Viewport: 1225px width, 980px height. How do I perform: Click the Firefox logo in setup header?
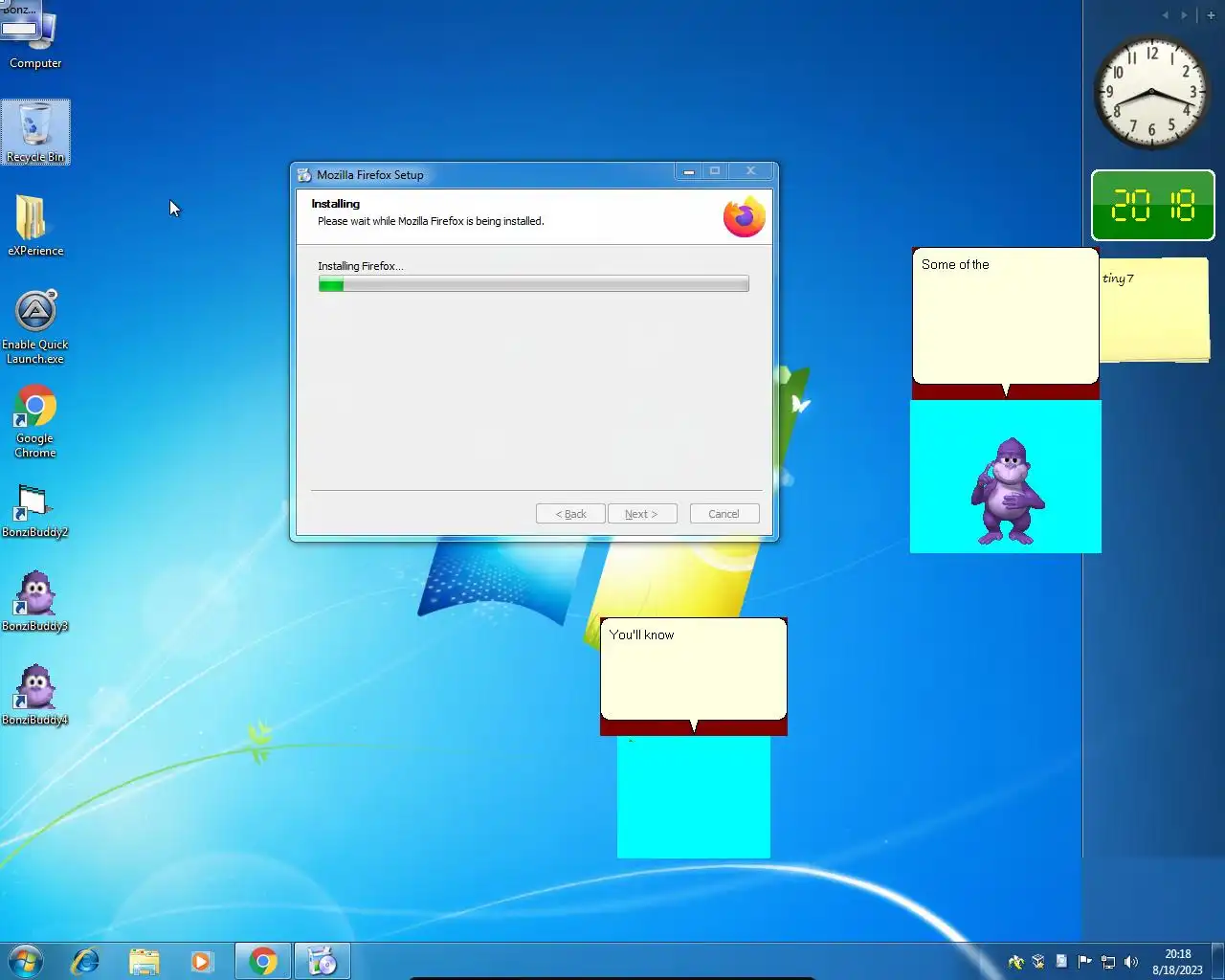(x=745, y=216)
